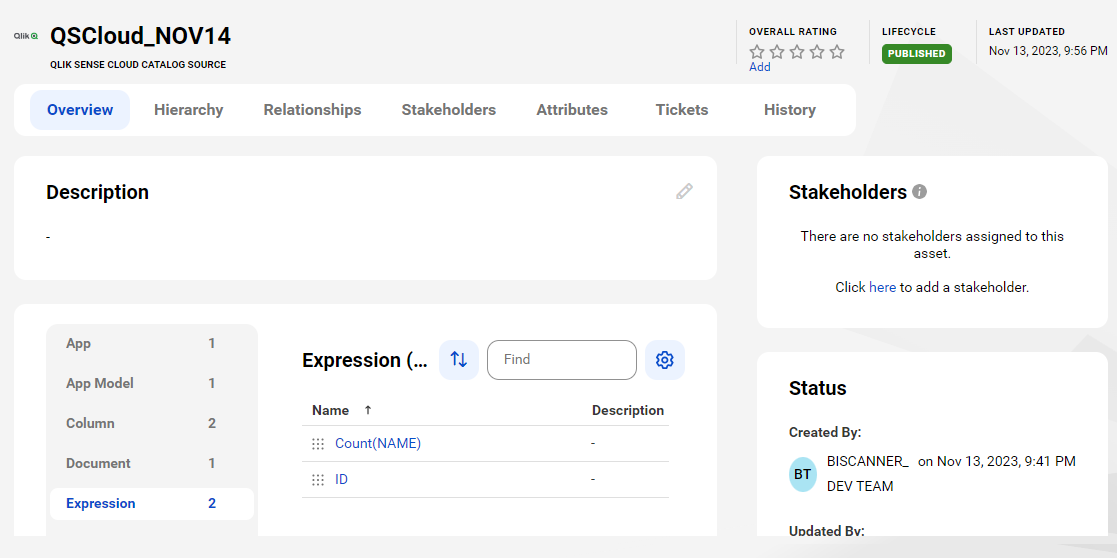Select Document in asset type list

click(x=152, y=463)
